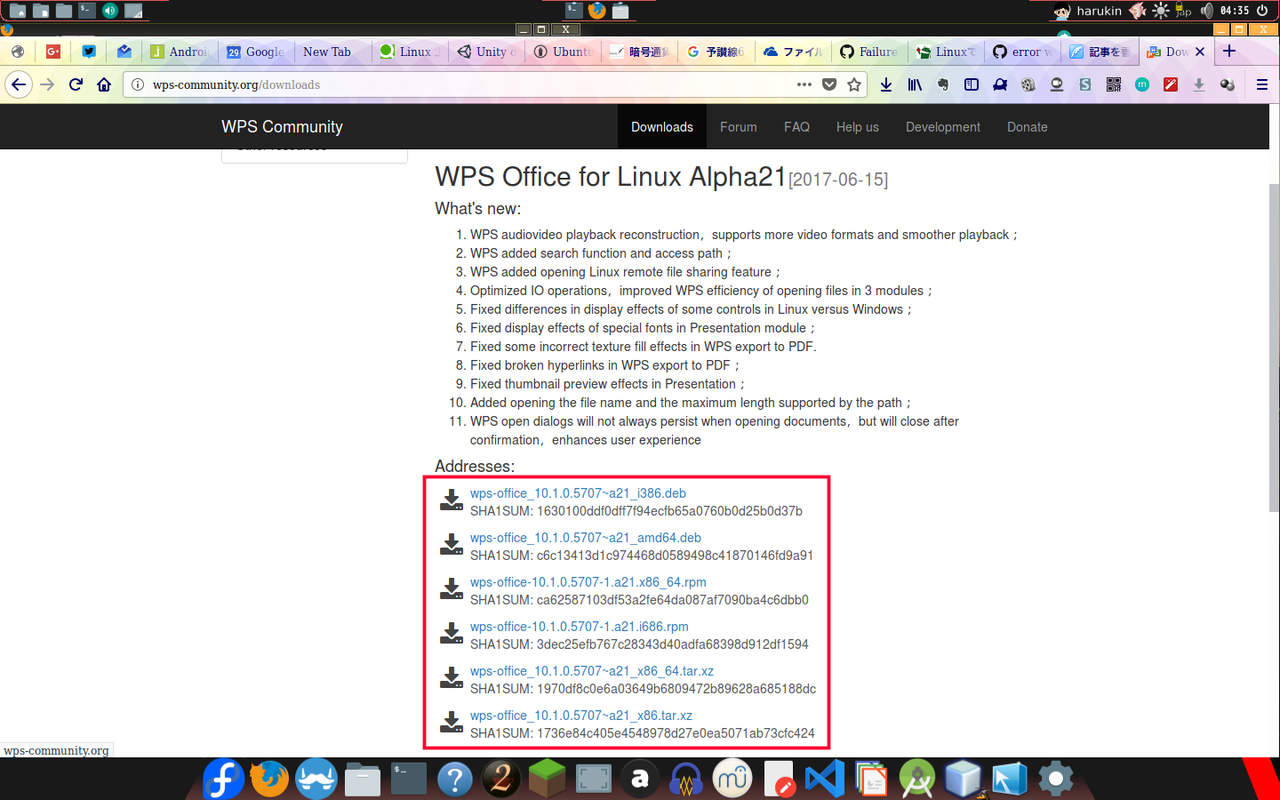Open system settings gear in the dock
Viewport: 1280px width, 800px height.
click(1056, 778)
